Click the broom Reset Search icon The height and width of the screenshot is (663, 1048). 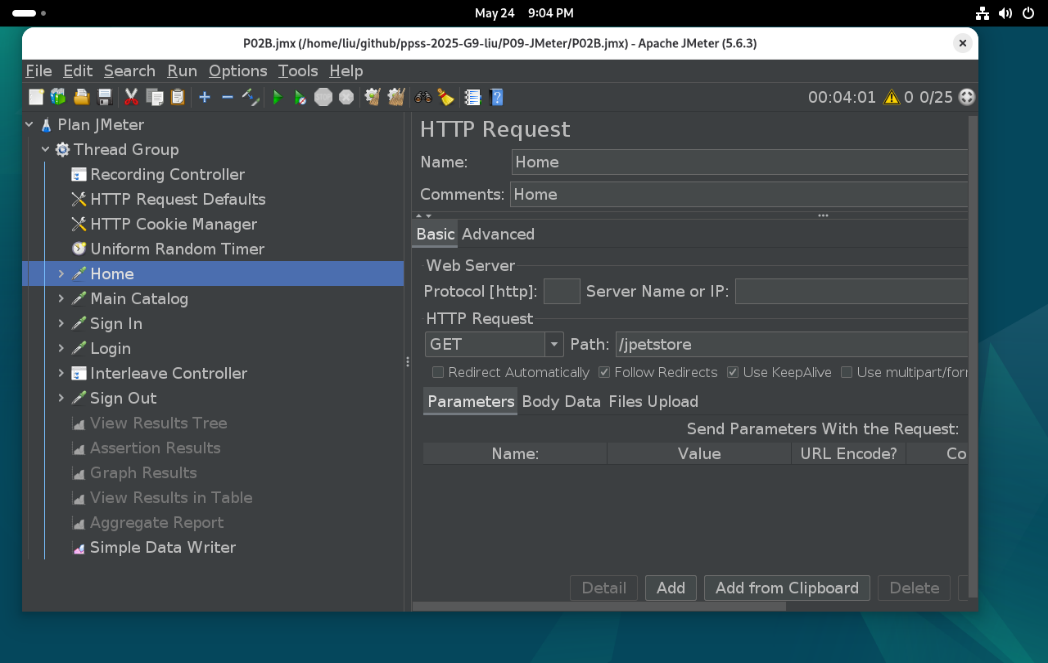click(446, 97)
